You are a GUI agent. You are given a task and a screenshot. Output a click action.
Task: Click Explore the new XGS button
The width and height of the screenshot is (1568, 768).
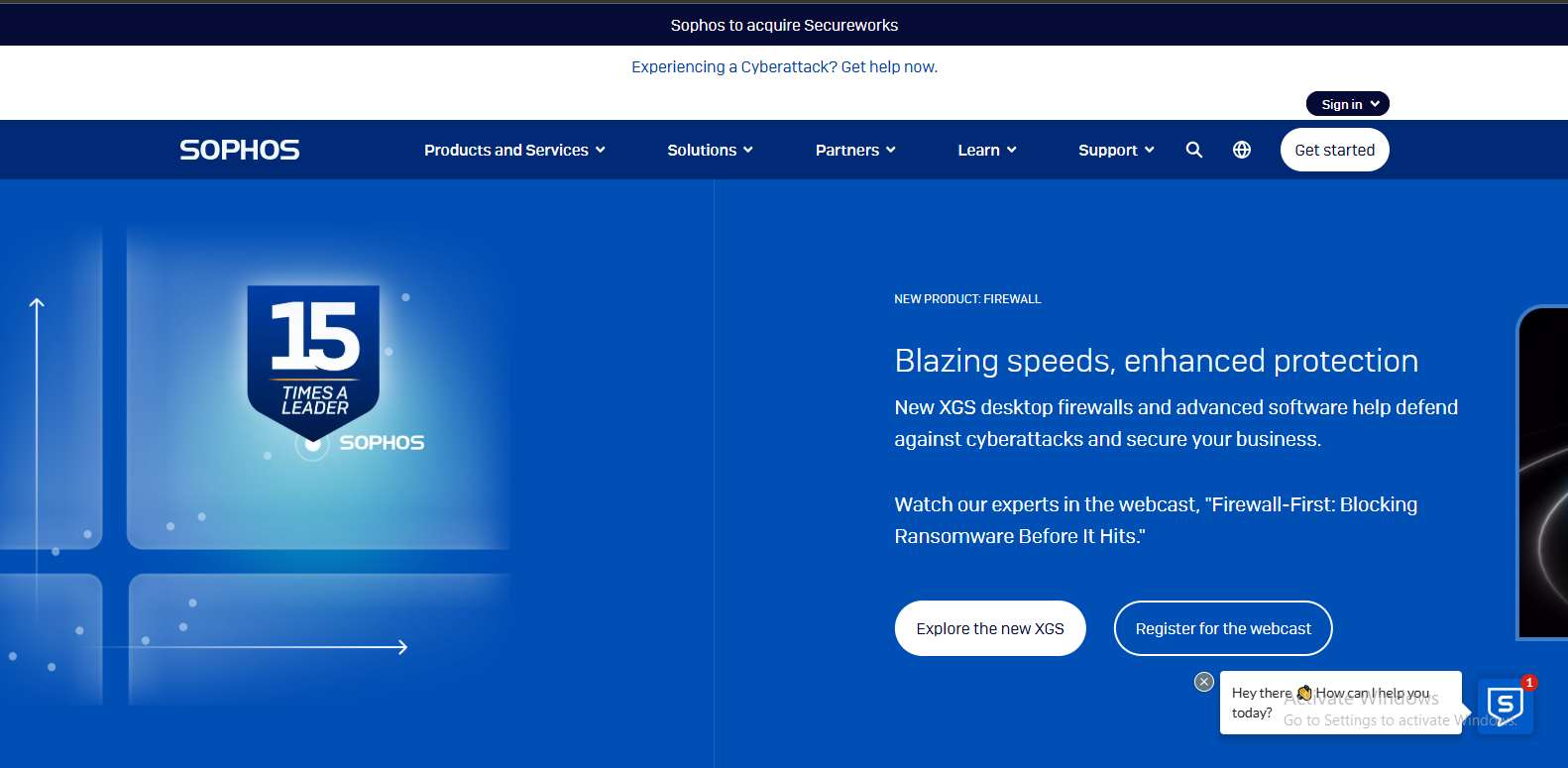(990, 628)
